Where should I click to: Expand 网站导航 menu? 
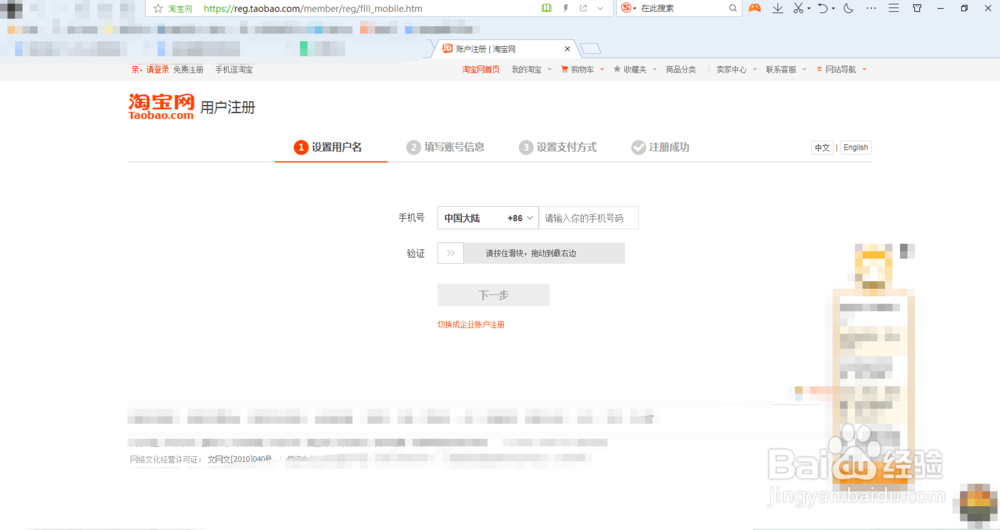[x=841, y=70]
